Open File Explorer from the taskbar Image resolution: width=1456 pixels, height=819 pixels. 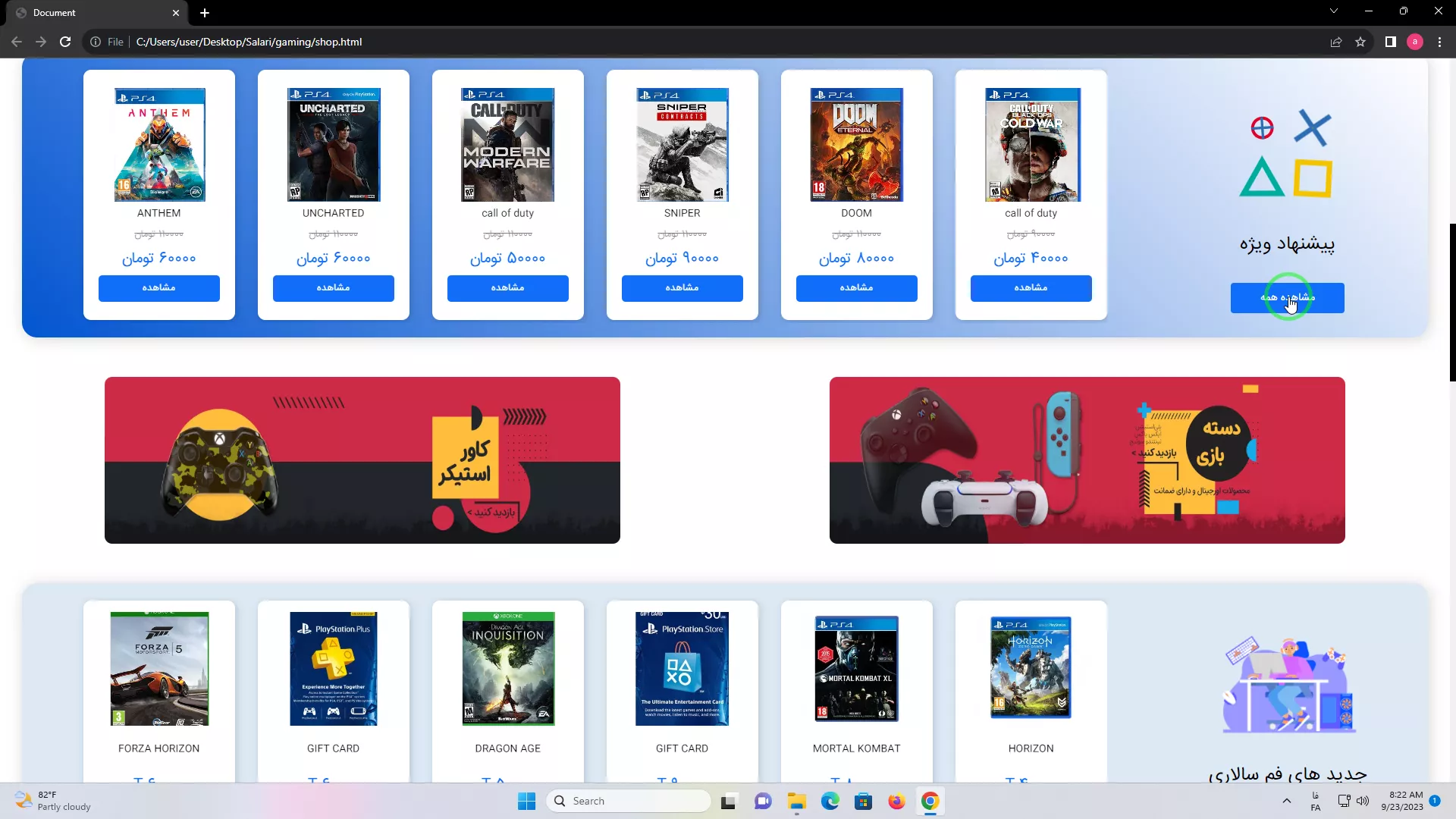pyautogui.click(x=796, y=802)
